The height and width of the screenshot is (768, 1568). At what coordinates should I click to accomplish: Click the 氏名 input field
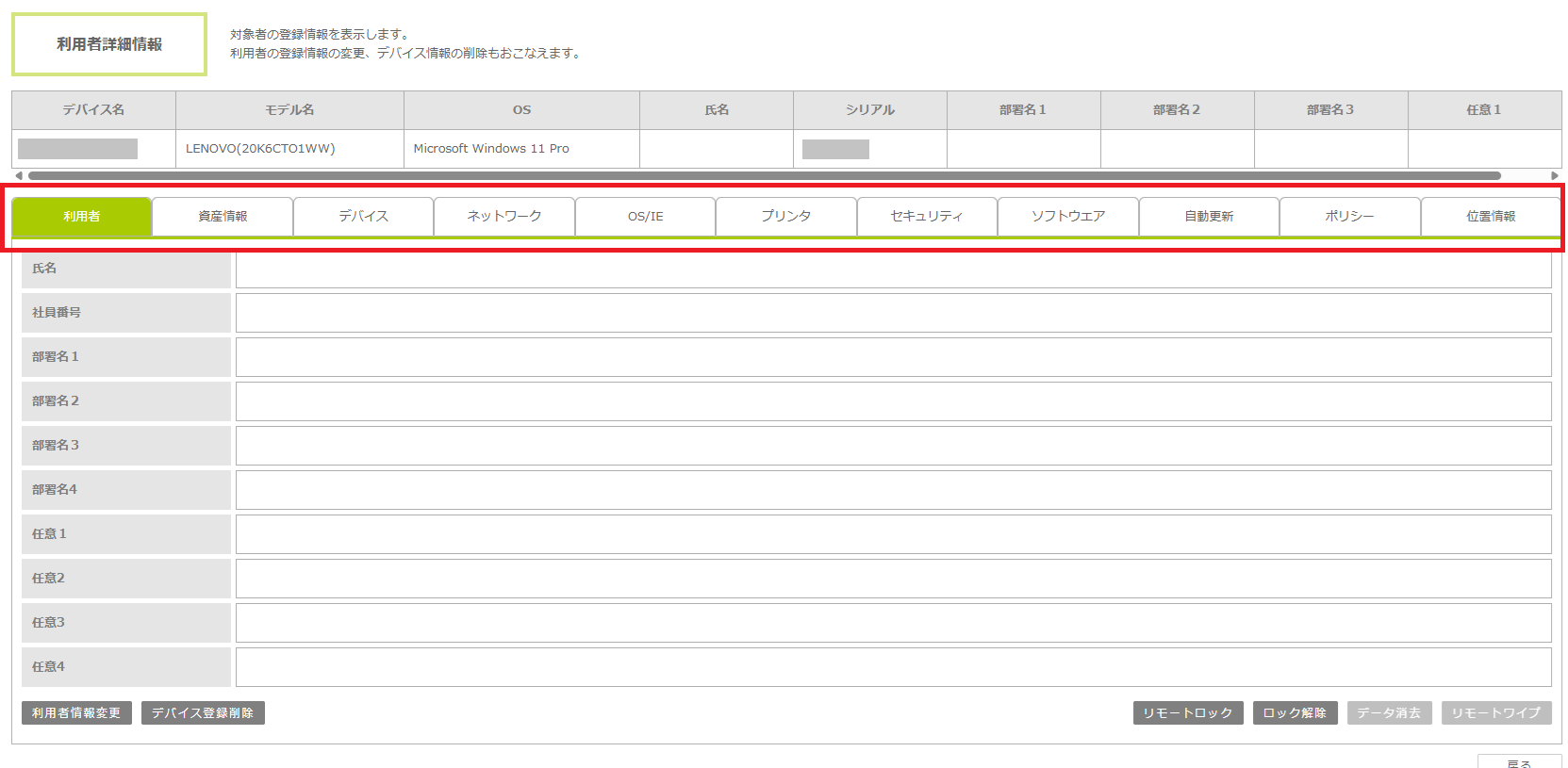tap(893, 270)
